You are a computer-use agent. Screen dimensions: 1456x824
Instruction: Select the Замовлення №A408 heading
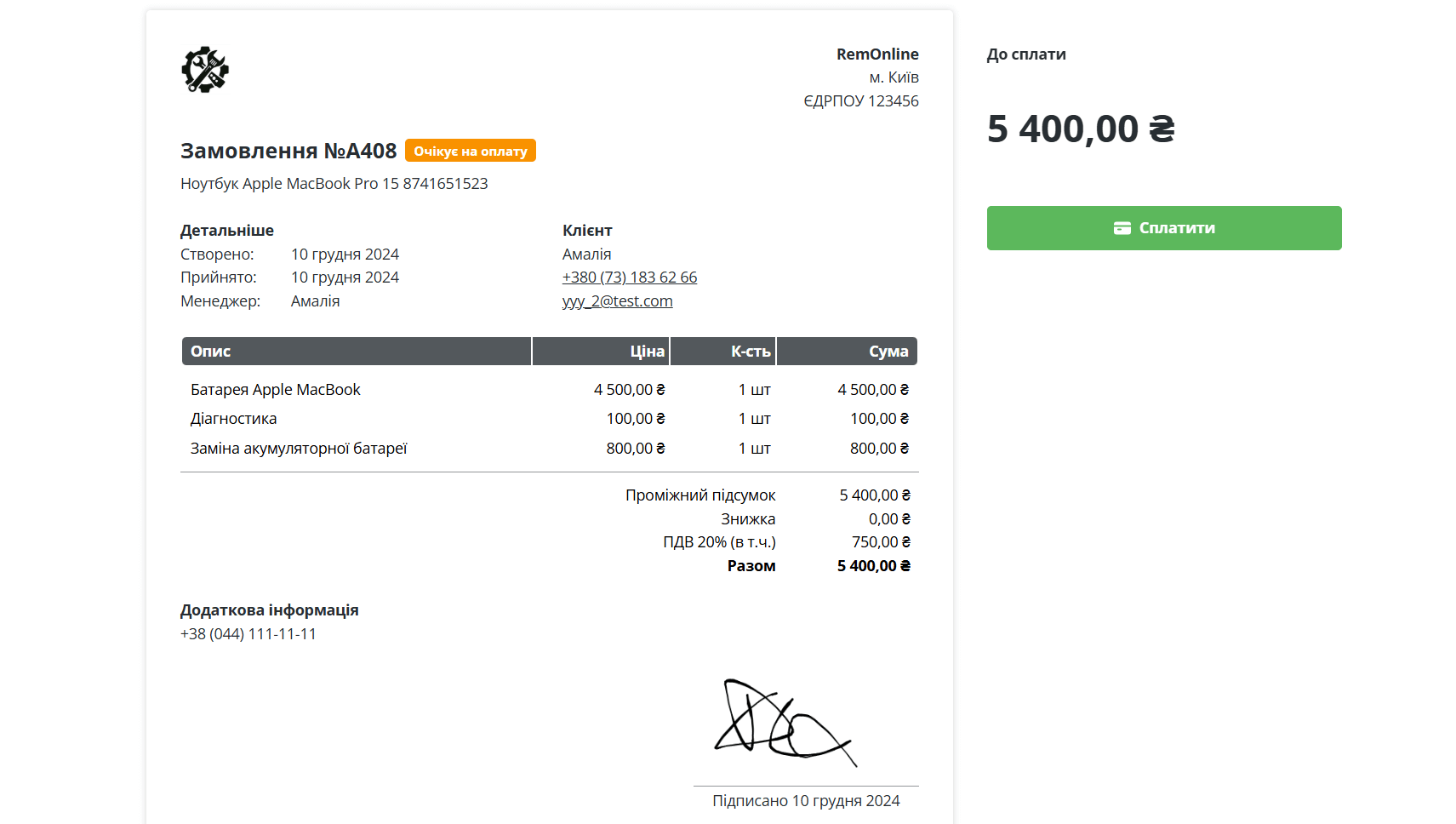pyautogui.click(x=288, y=151)
